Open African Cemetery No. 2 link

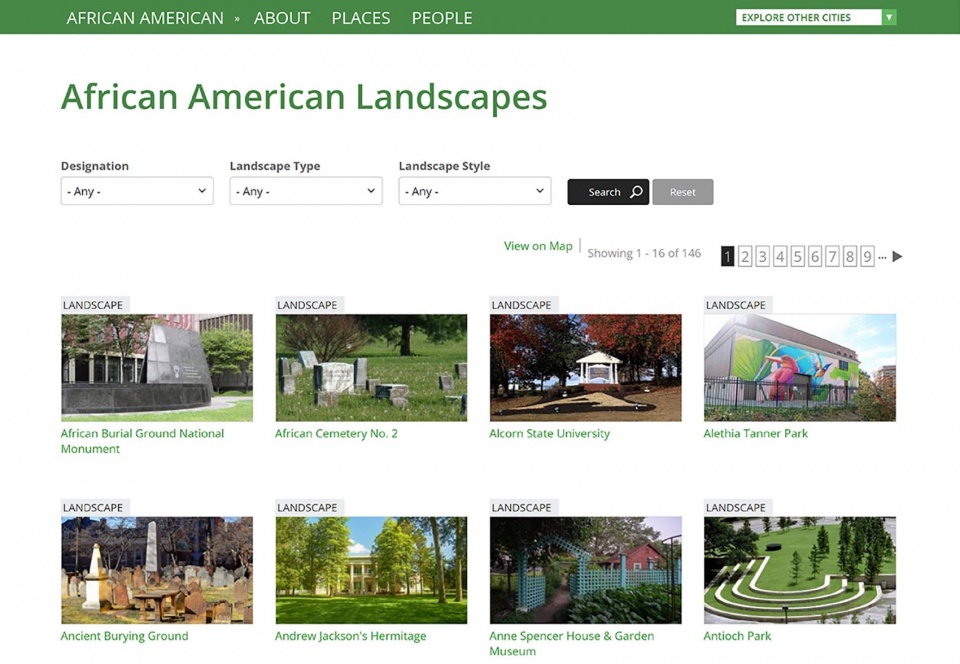coord(336,433)
